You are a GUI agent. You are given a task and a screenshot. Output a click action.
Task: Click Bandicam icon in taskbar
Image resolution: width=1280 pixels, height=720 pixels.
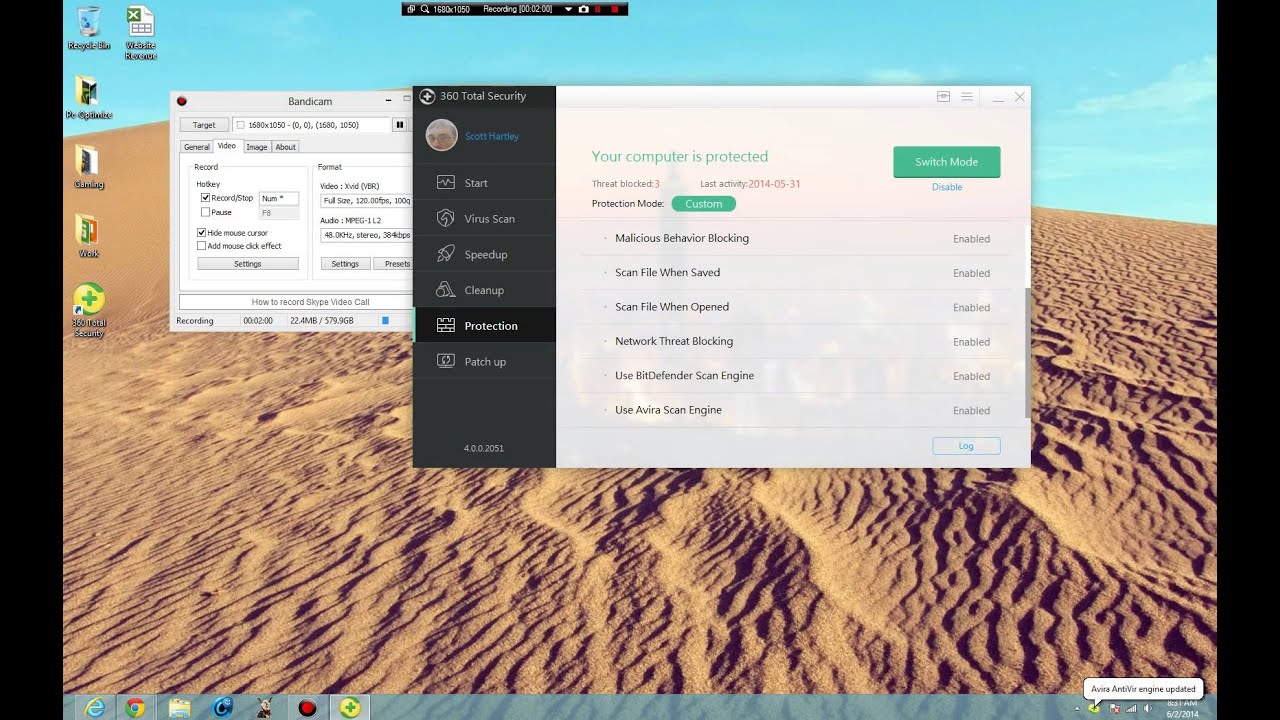(x=307, y=708)
